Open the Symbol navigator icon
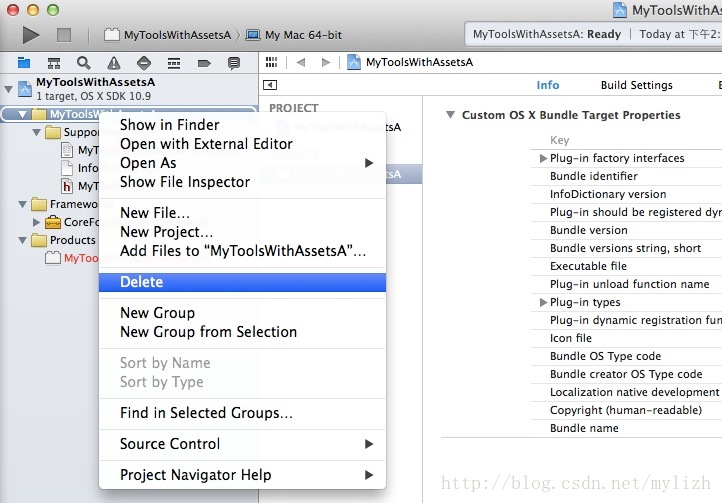 click(54, 63)
